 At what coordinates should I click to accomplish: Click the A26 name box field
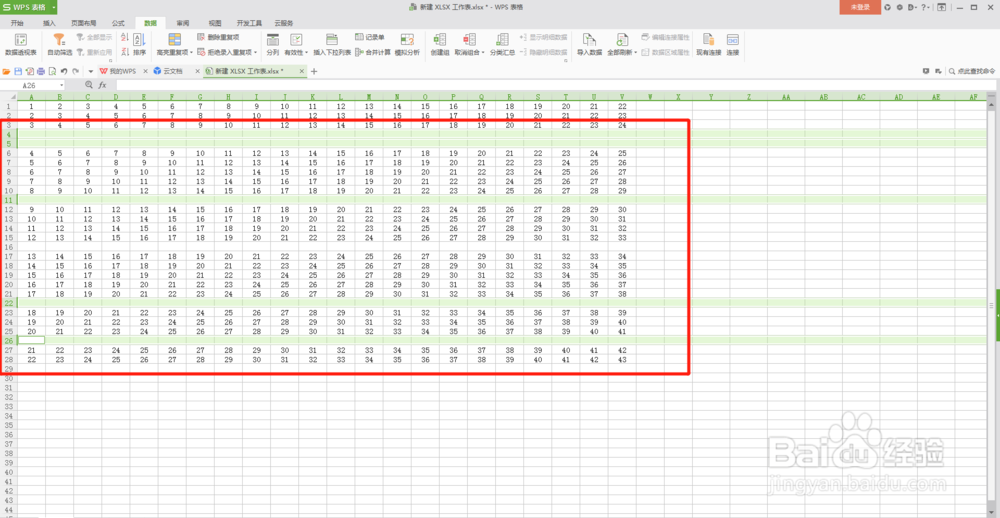(30, 85)
